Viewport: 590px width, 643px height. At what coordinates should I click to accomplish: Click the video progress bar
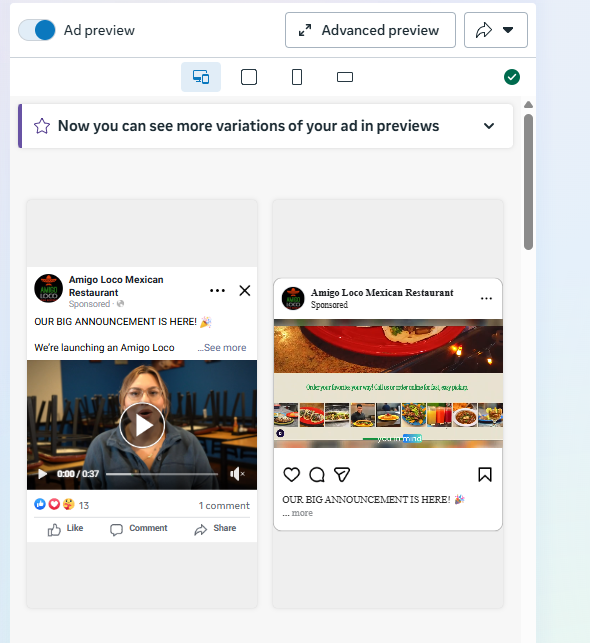(162, 474)
